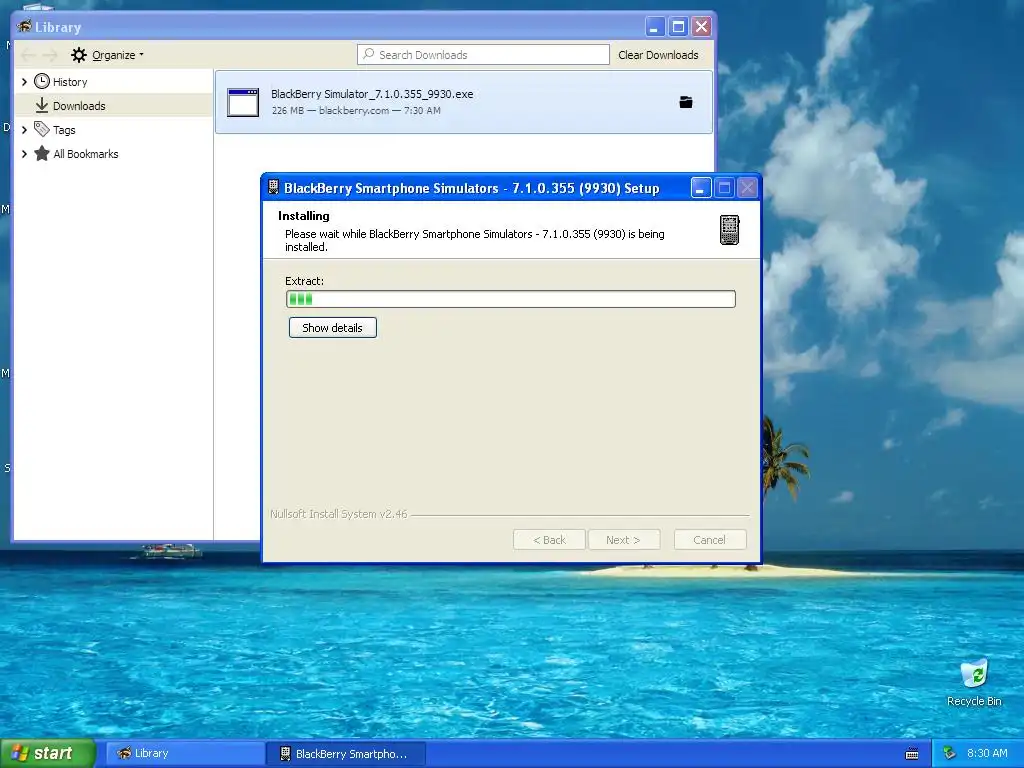Expand the History tree node
1024x768 pixels.
tap(24, 82)
